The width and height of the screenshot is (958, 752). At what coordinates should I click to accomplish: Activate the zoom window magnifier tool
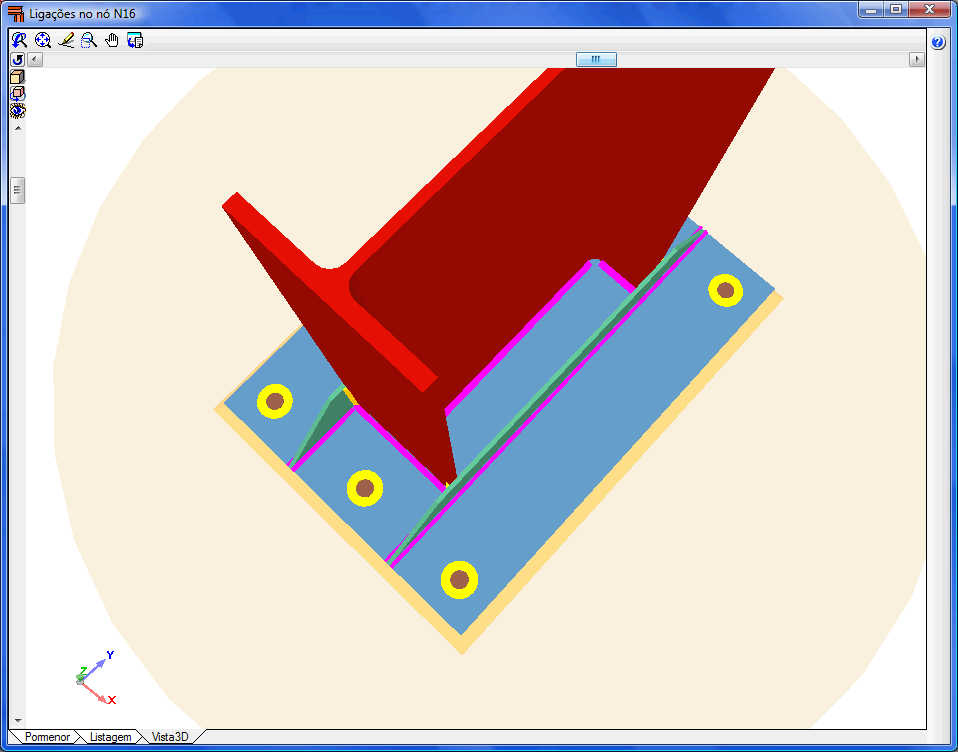tap(89, 40)
